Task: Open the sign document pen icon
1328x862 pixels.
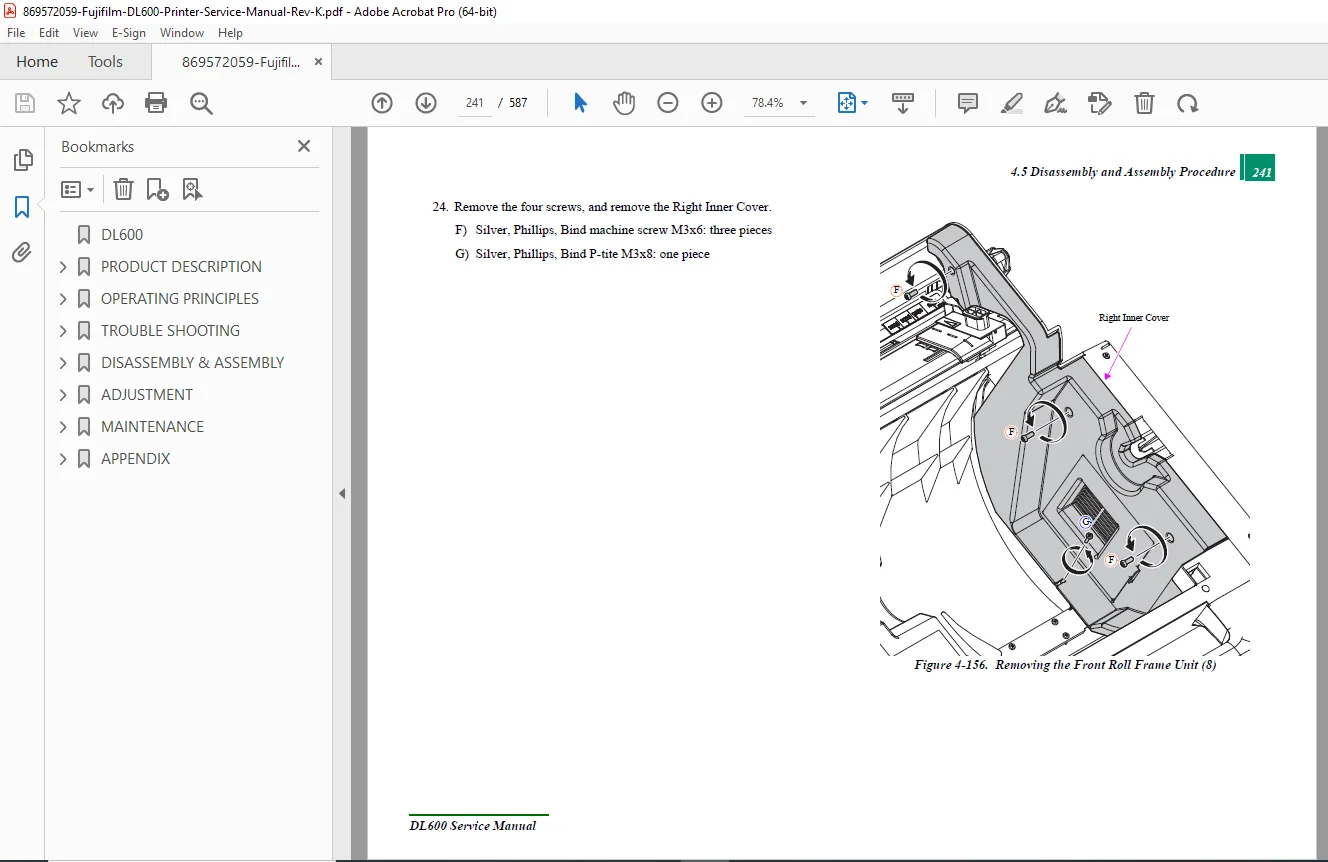Action: click(1055, 103)
